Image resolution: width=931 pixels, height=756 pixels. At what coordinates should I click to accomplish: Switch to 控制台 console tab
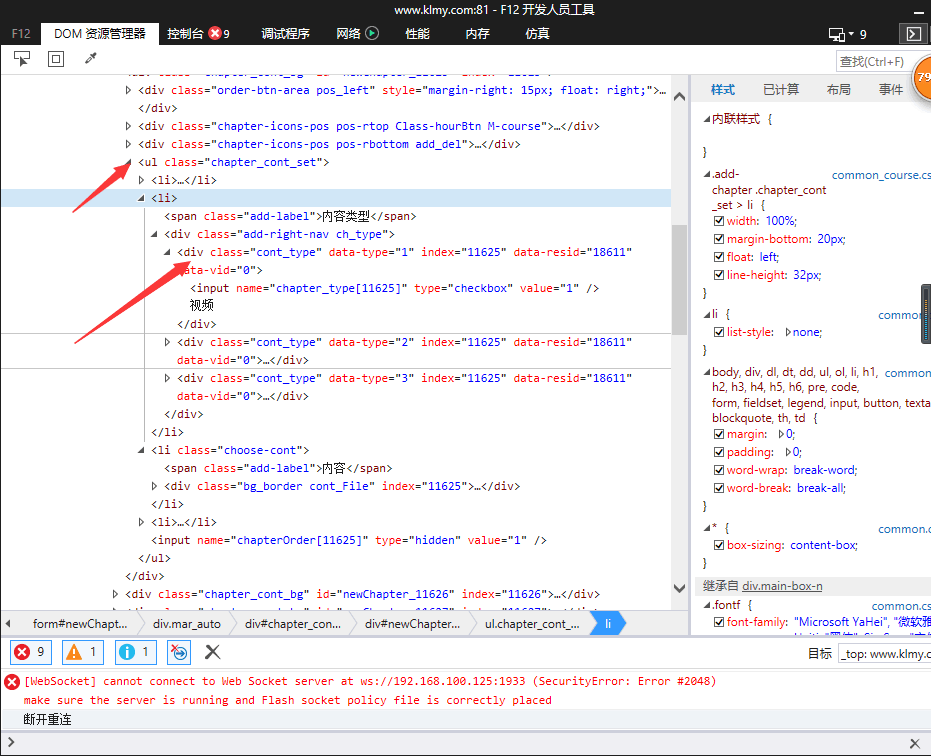(185, 34)
